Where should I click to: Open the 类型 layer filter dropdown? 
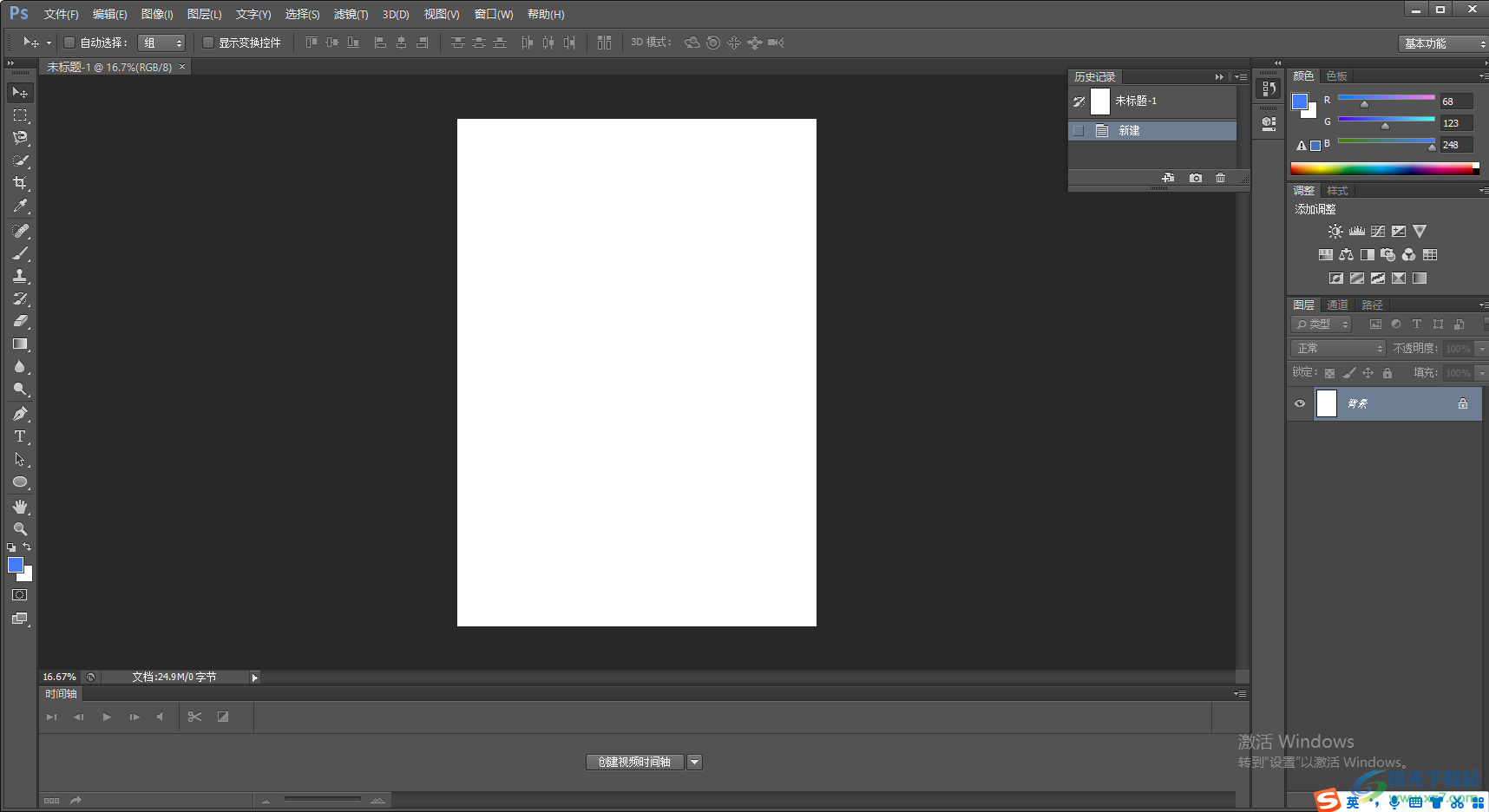pos(1322,324)
